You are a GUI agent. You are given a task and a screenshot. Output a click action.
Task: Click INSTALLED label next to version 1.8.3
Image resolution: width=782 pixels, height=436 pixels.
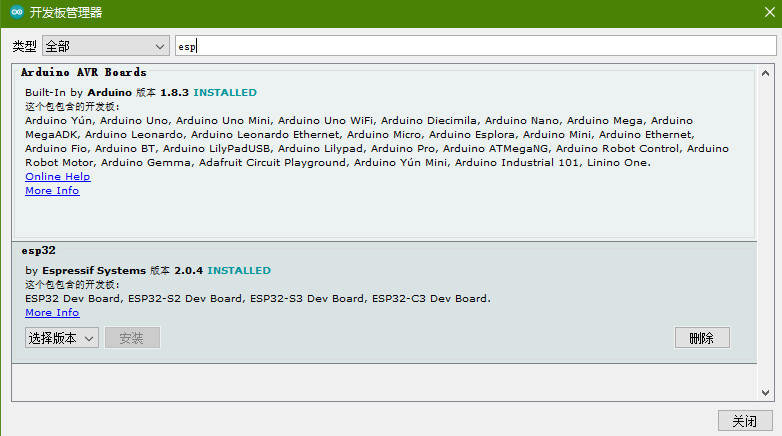tap(225, 92)
